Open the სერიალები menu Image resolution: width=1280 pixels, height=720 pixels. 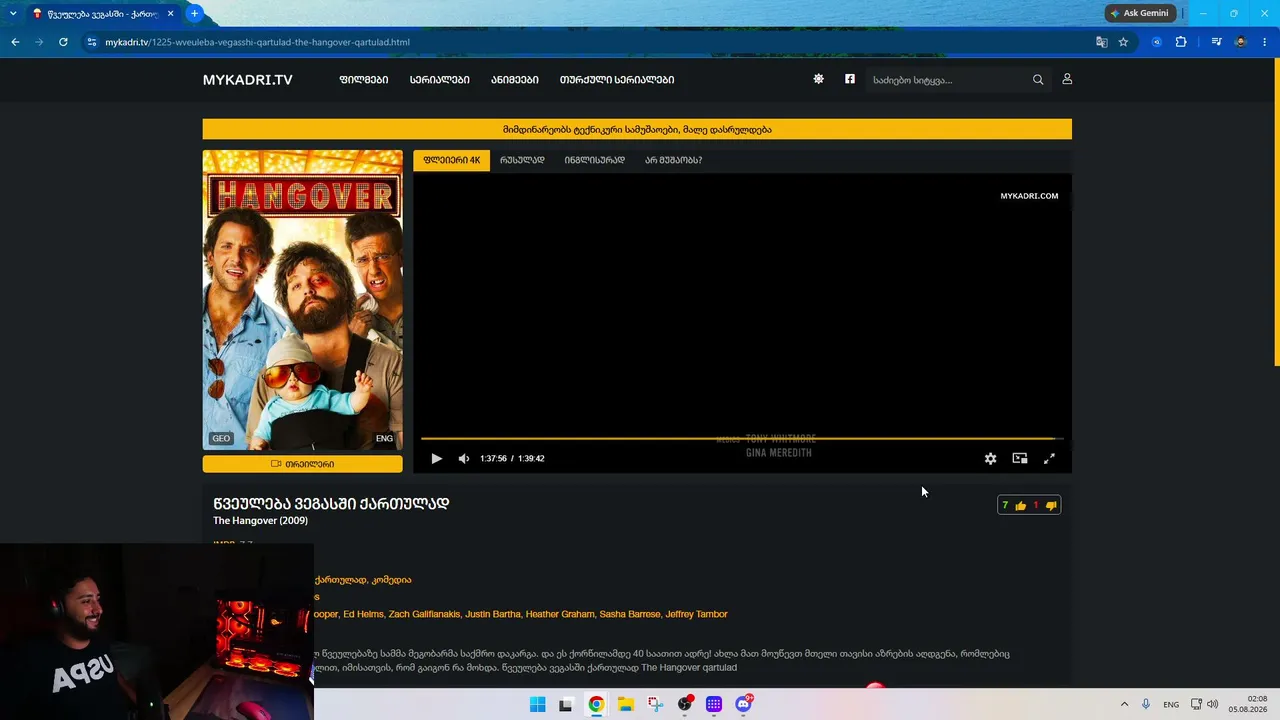439,80
